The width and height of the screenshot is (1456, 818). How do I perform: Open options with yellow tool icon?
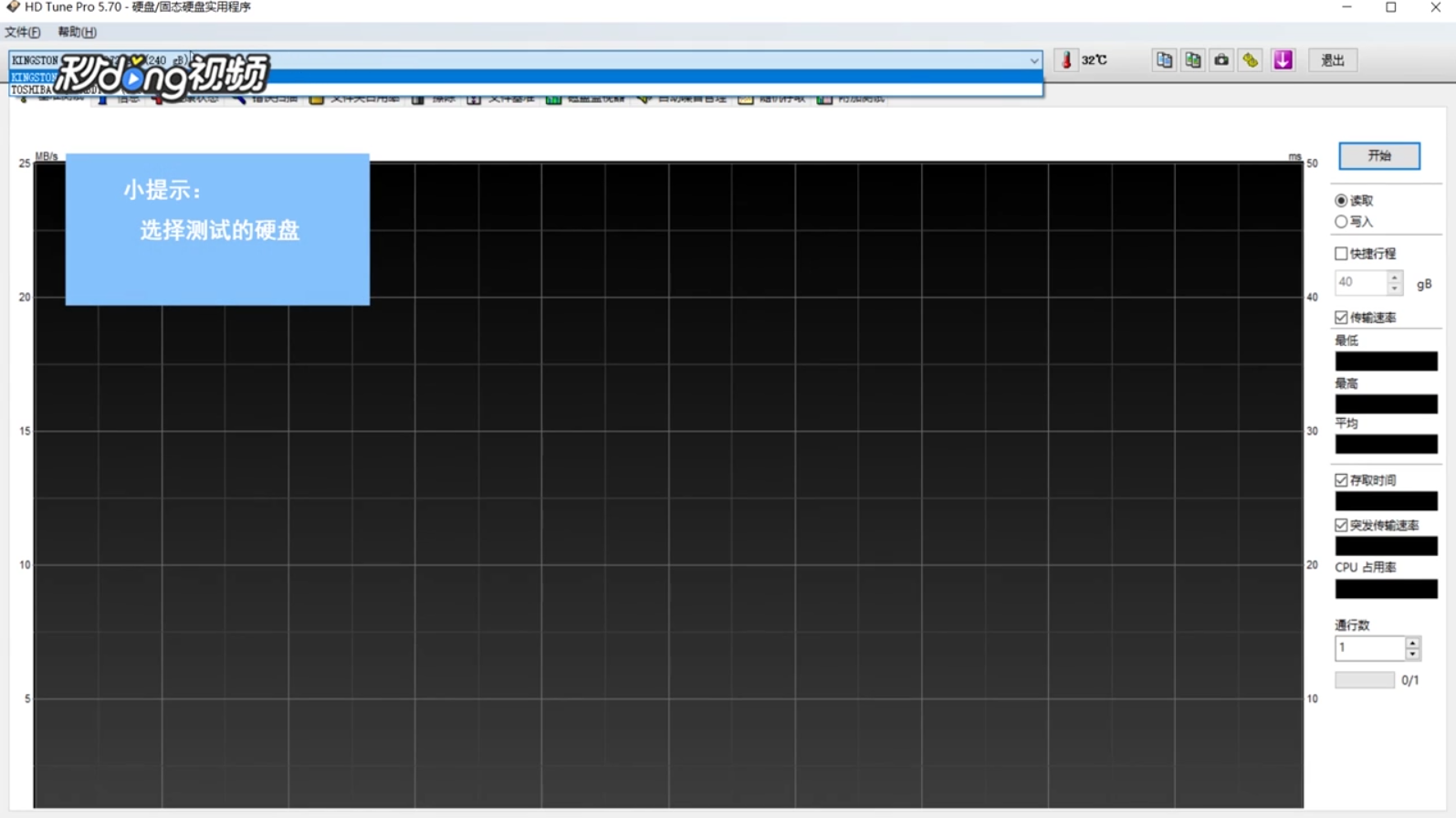pyautogui.click(x=1251, y=60)
